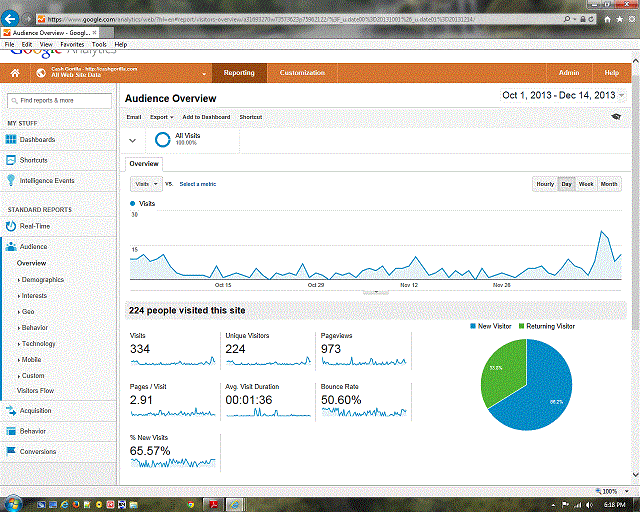640x512 pixels.
Task: Click Add to Dashboard
Action: (206, 117)
